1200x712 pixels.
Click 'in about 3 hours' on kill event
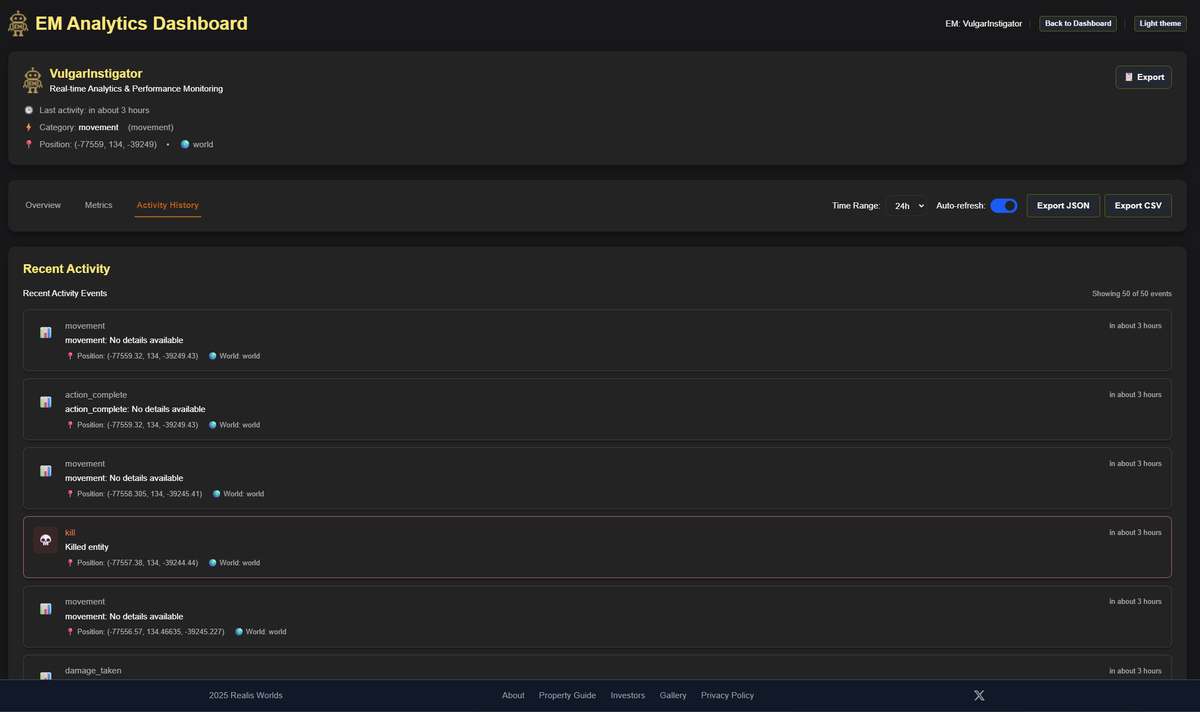click(x=1135, y=532)
